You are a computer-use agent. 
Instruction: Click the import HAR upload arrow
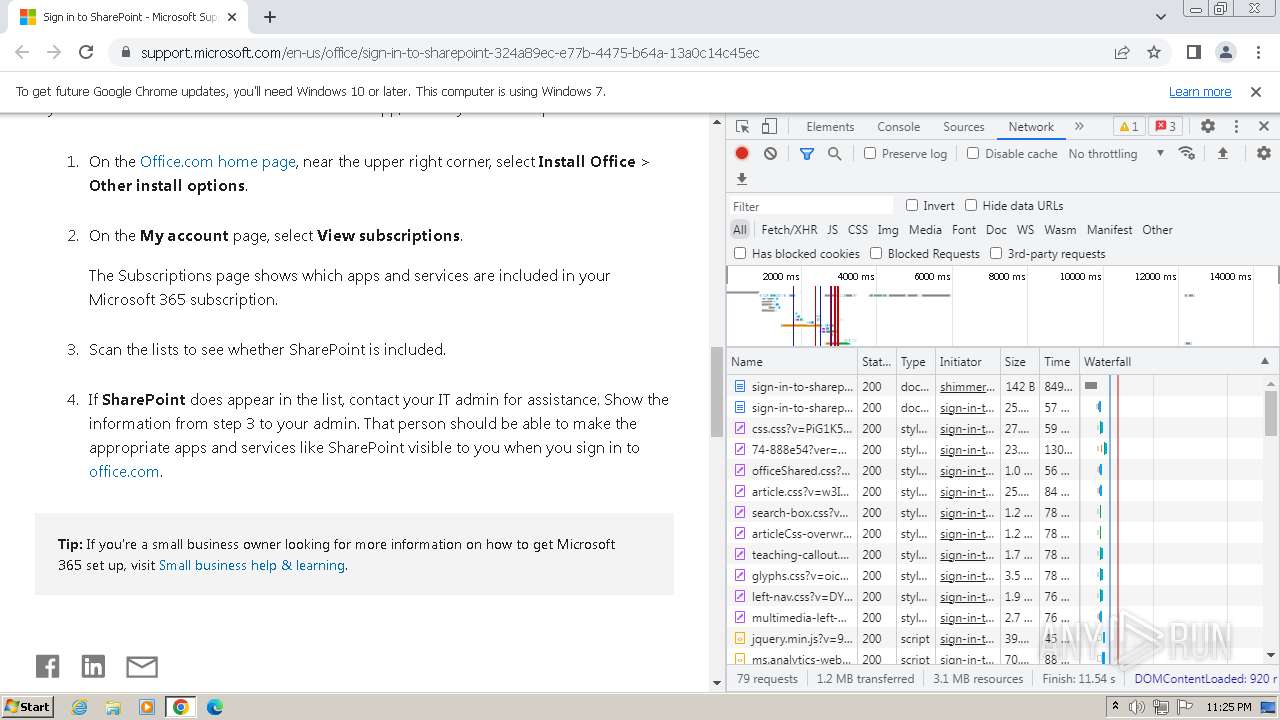1222,153
